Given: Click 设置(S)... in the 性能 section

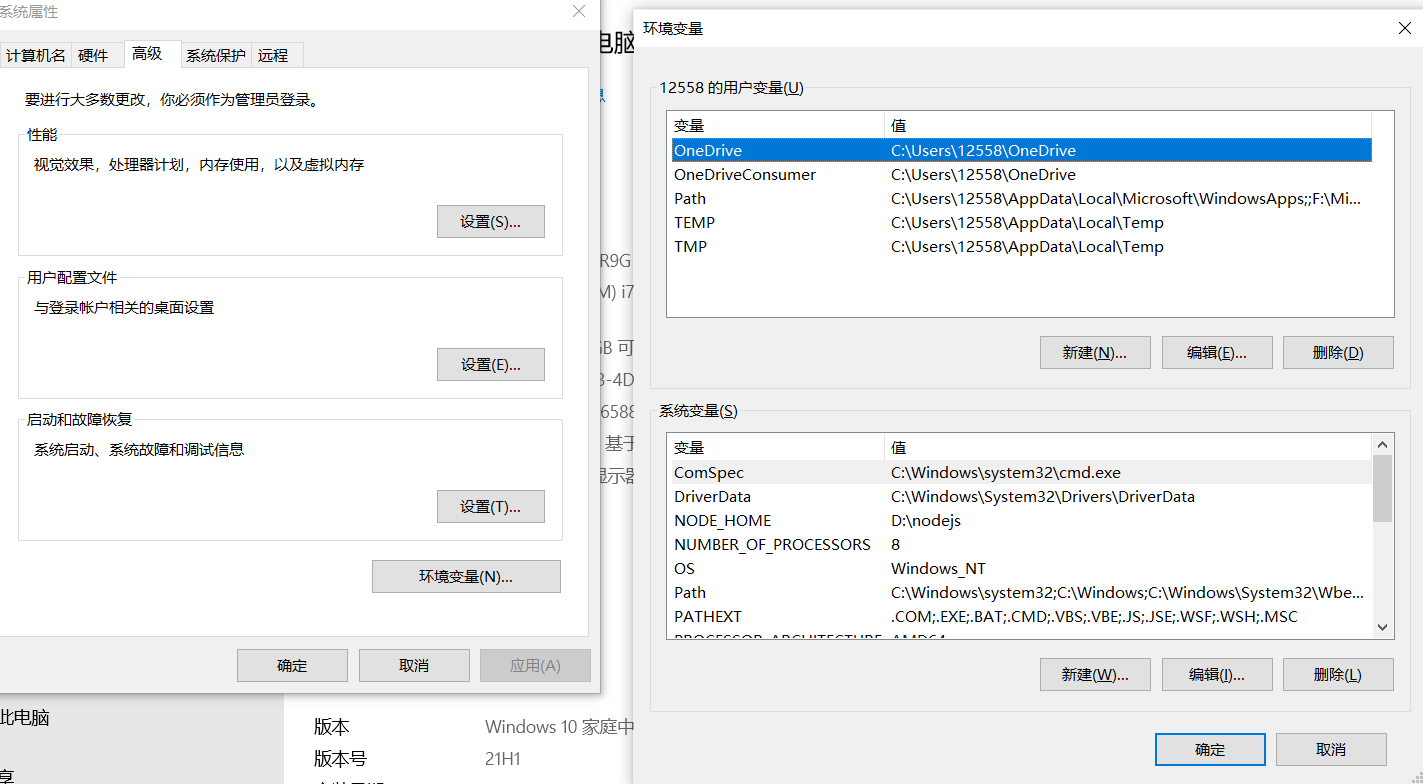Looking at the screenshot, I should click(x=491, y=222).
